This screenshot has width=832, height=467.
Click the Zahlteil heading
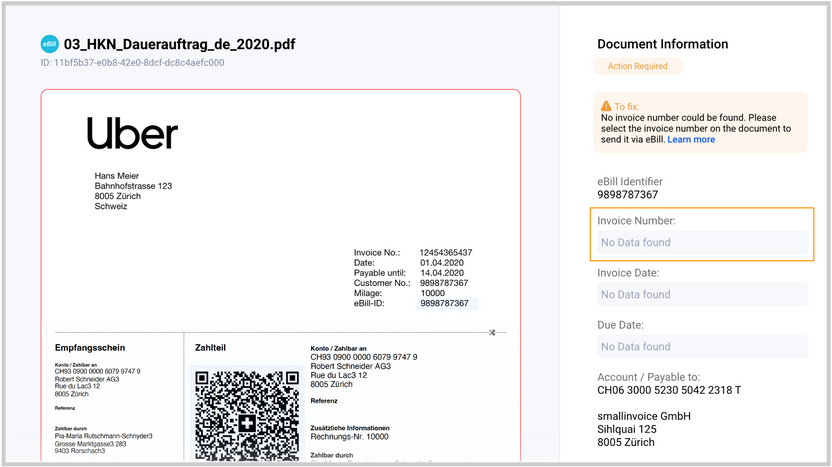[x=210, y=348]
